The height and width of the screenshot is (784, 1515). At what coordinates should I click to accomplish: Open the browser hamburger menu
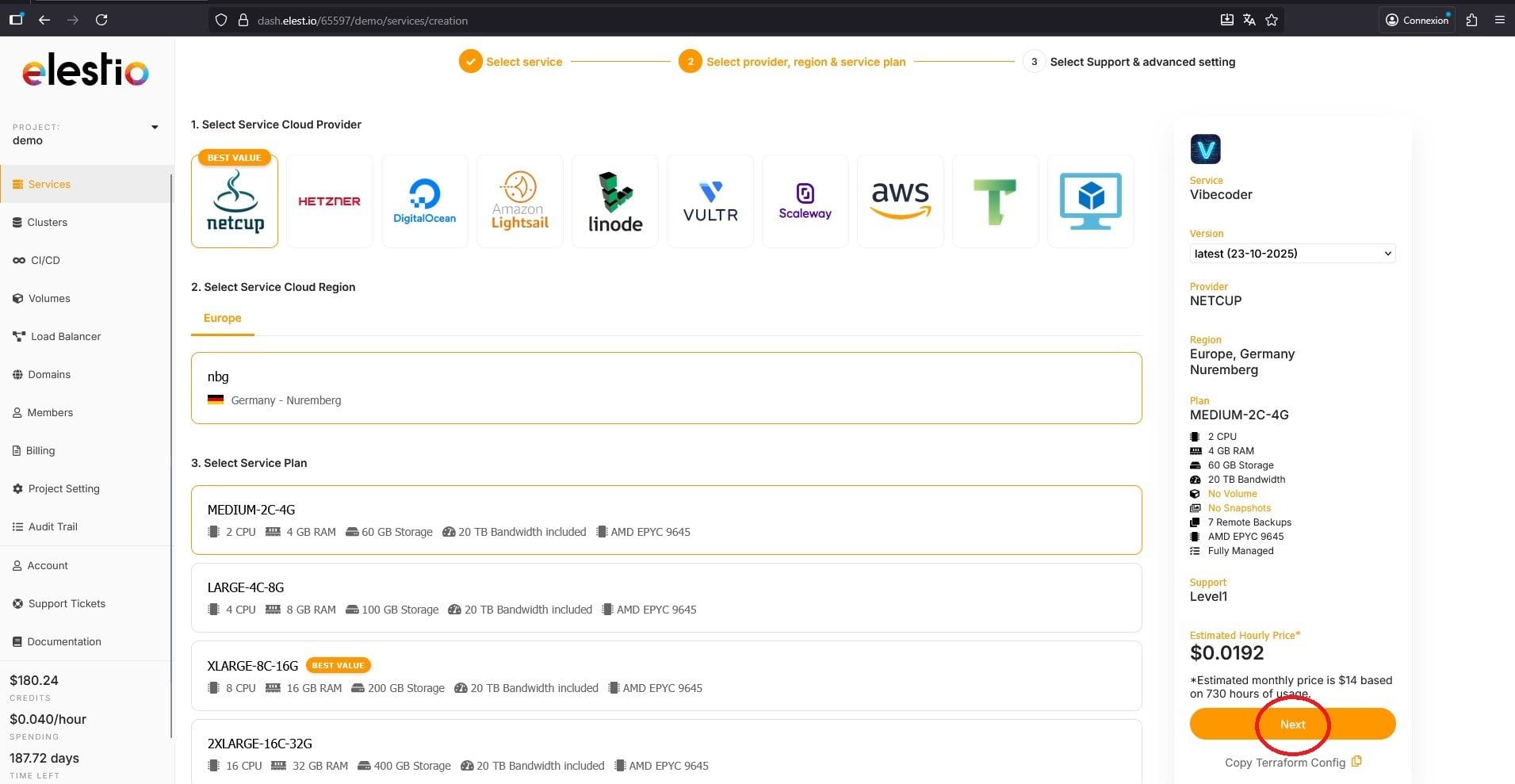click(x=1499, y=21)
